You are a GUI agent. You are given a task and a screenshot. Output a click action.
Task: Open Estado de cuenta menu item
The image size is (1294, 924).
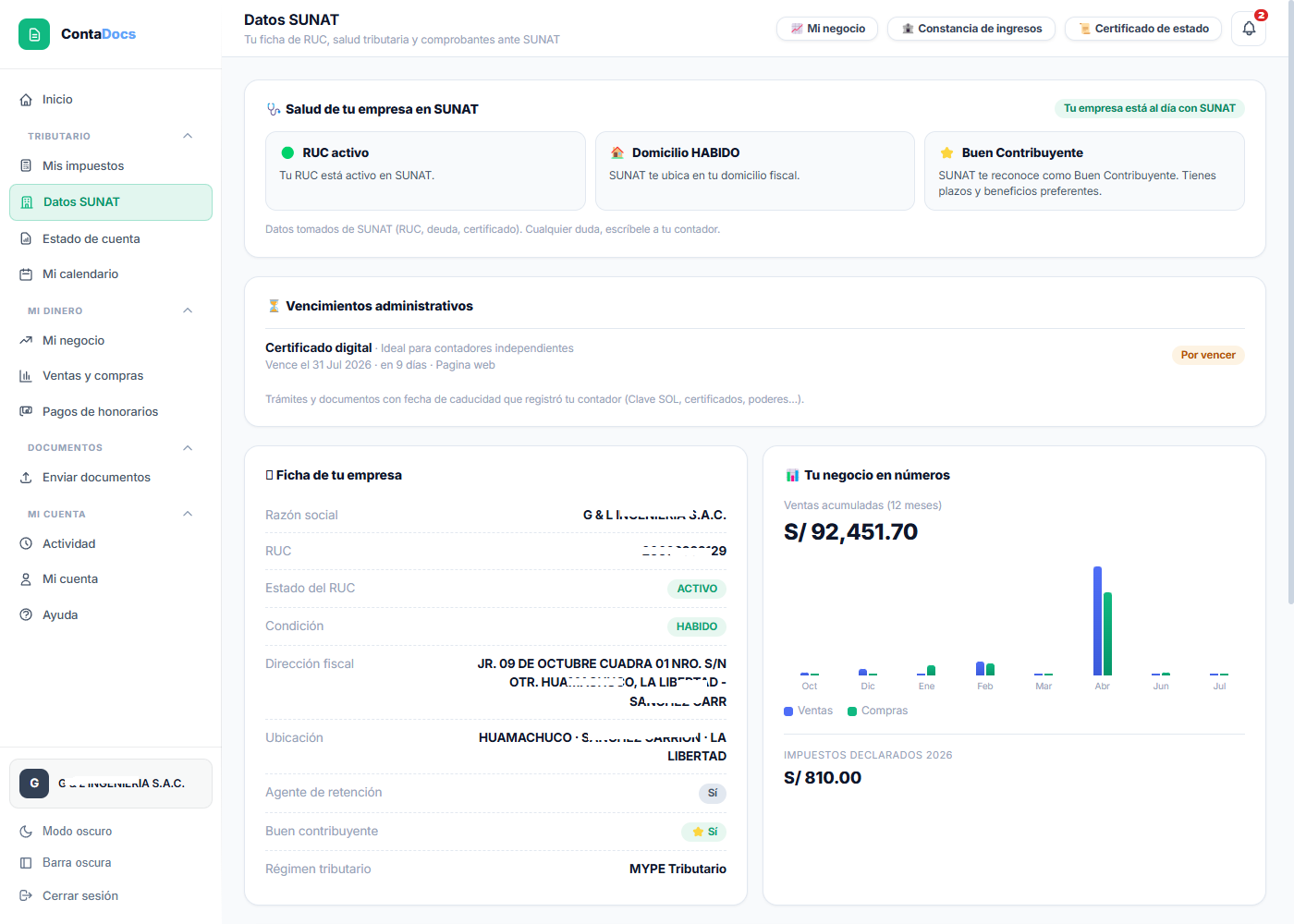(111, 239)
